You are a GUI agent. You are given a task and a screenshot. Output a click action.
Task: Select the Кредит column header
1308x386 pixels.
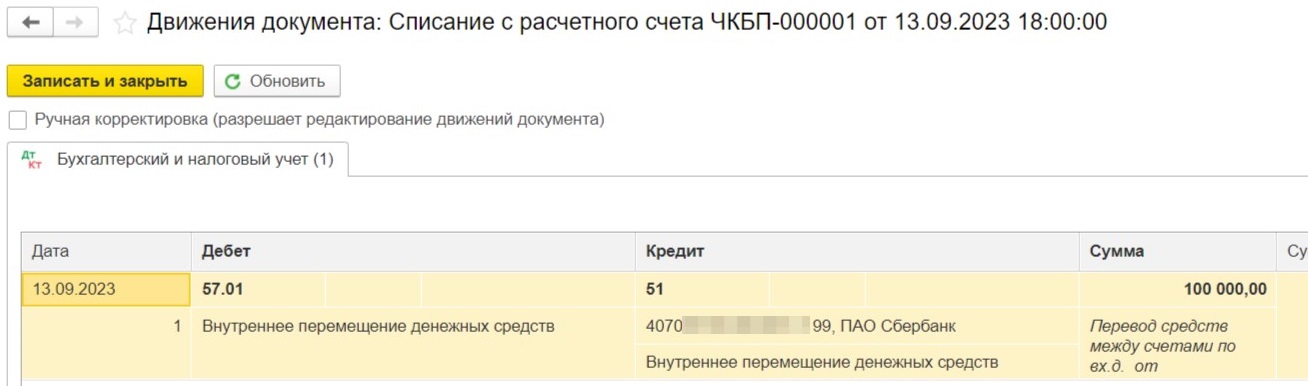pyautogui.click(x=857, y=252)
